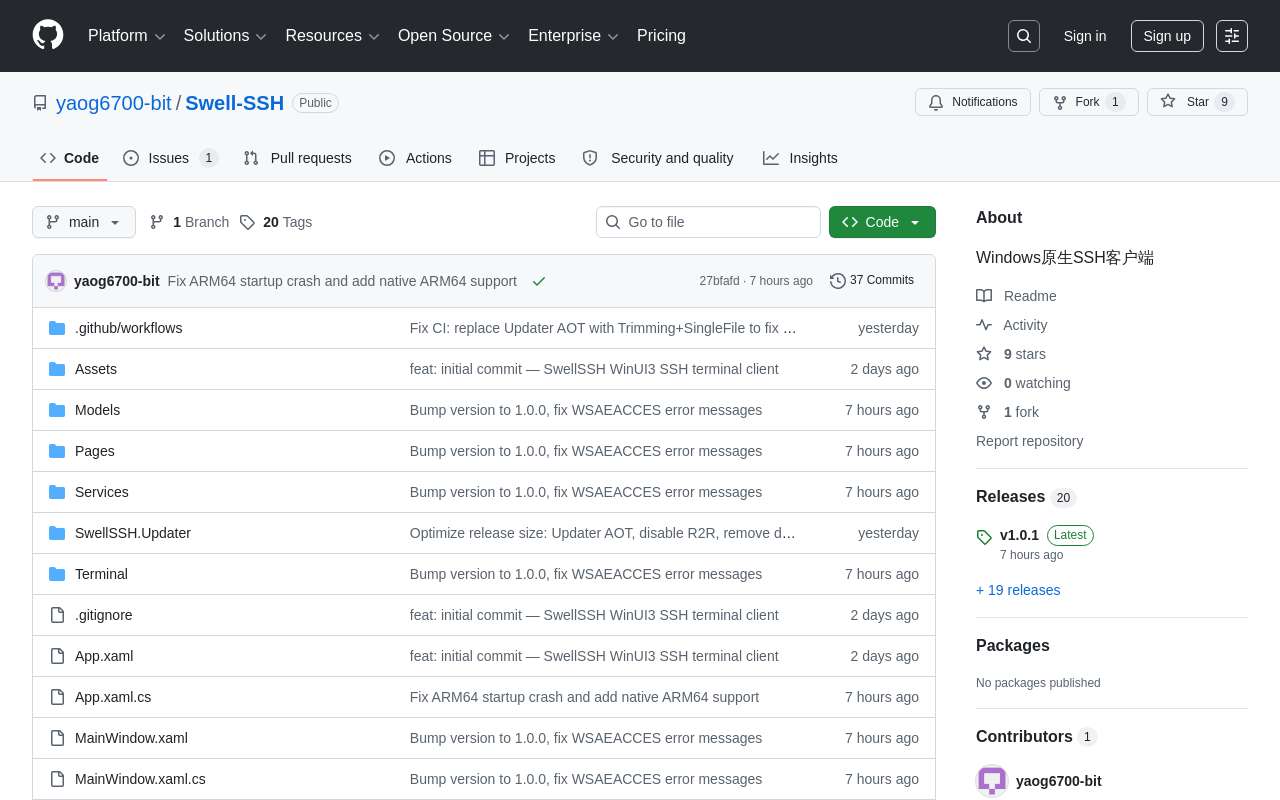This screenshot has height=800, width=1280.
Task: Click the SwellSSH.Updater folder icon
Action: coord(57,533)
